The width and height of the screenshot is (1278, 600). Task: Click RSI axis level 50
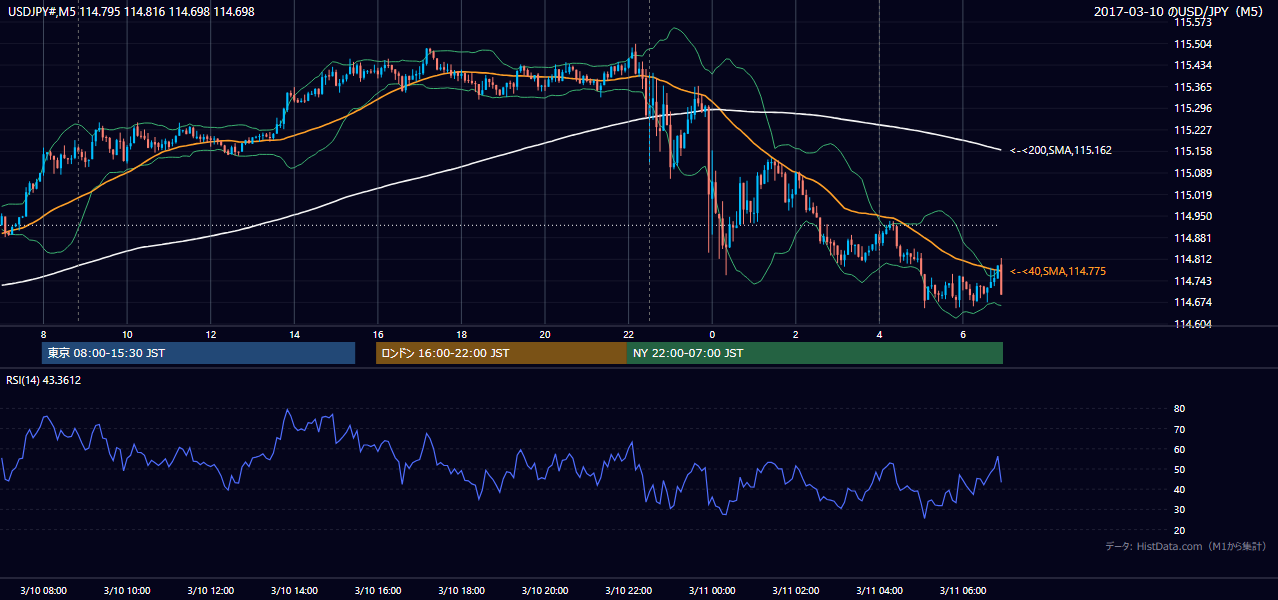point(1179,469)
